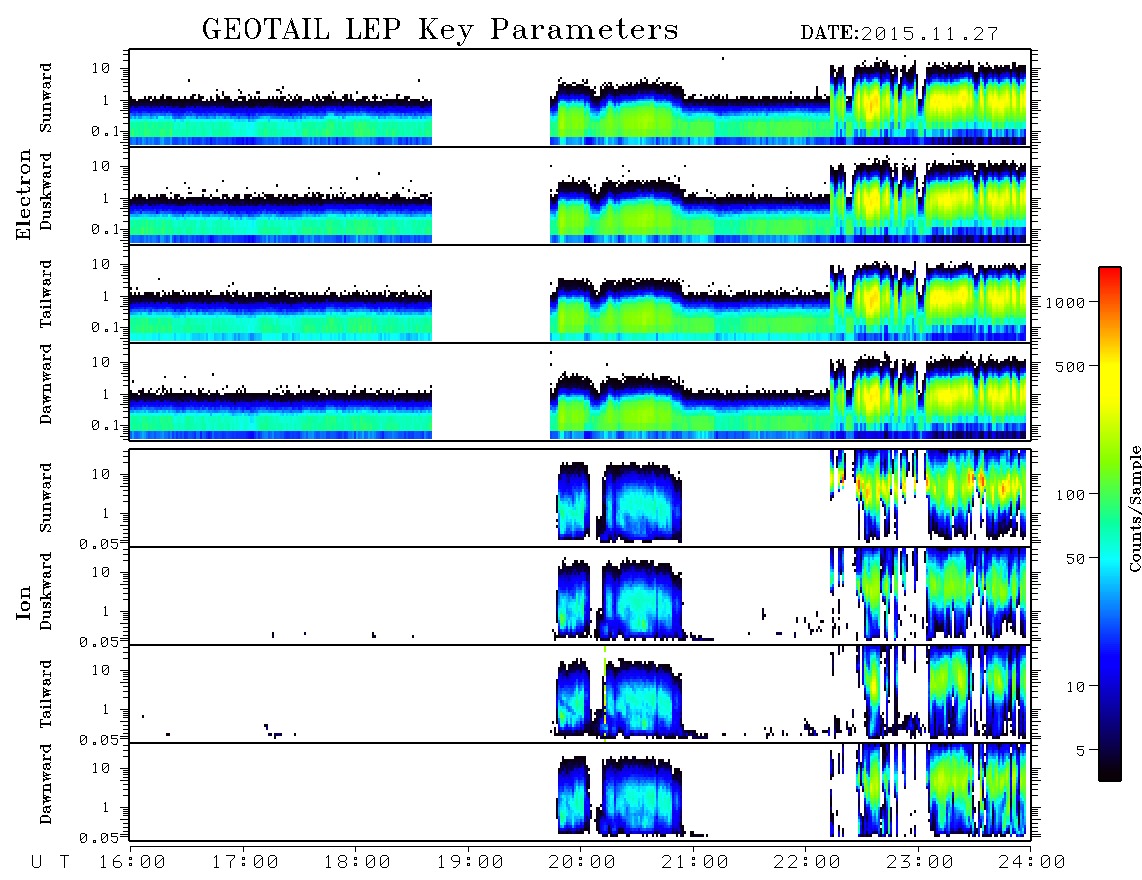Viewport: 1142px width, 880px height.
Task: Select the "50" colorbar tick label
Action: pyautogui.click(x=1075, y=559)
